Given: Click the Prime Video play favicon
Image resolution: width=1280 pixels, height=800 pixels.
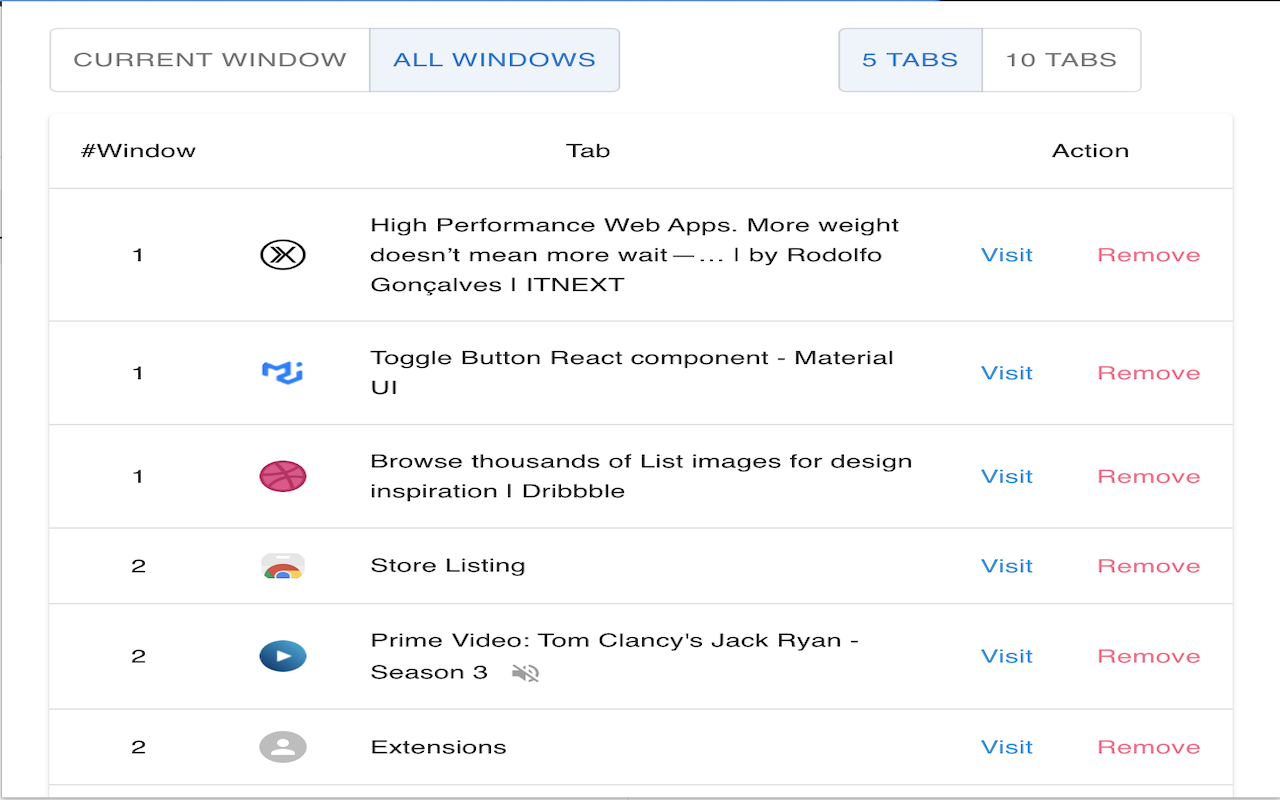Looking at the screenshot, I should (x=283, y=656).
